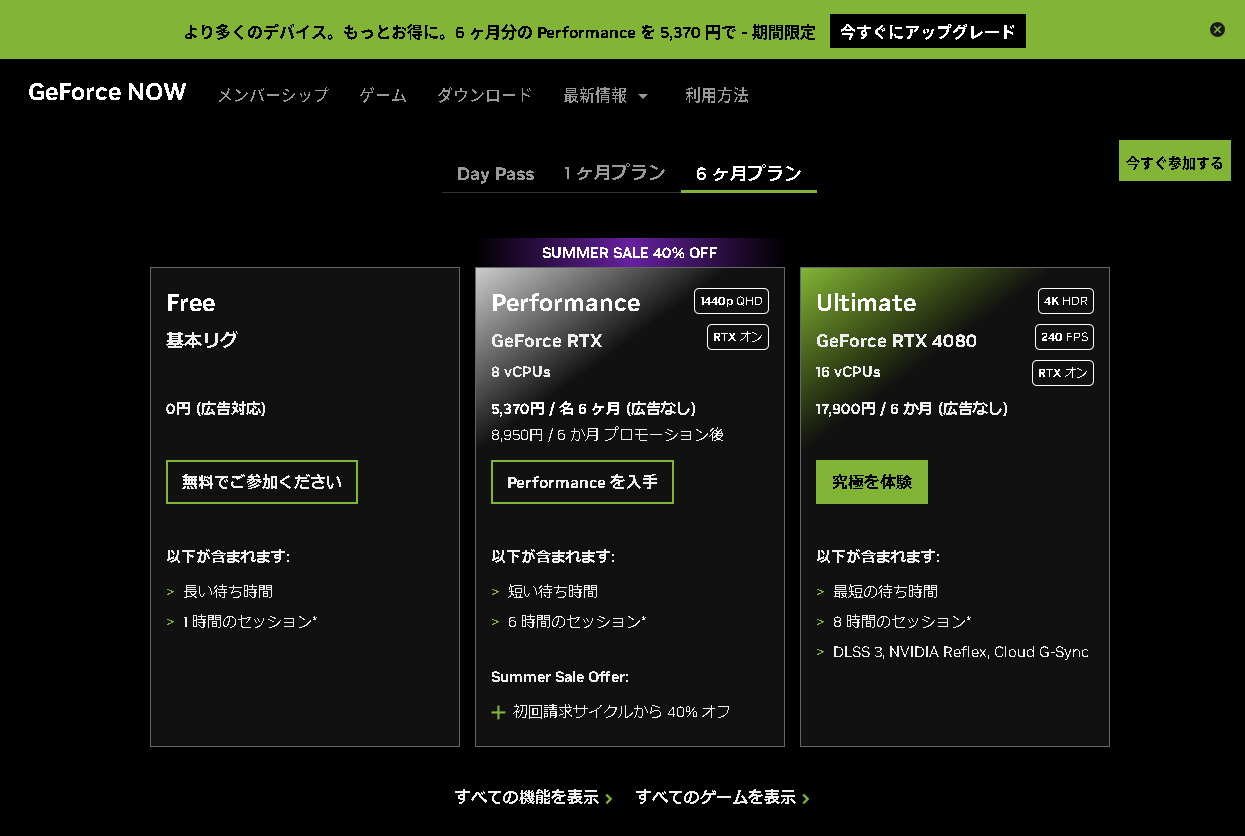Click the plus icon beside the 40% off offer
1245x836 pixels.
(497, 712)
